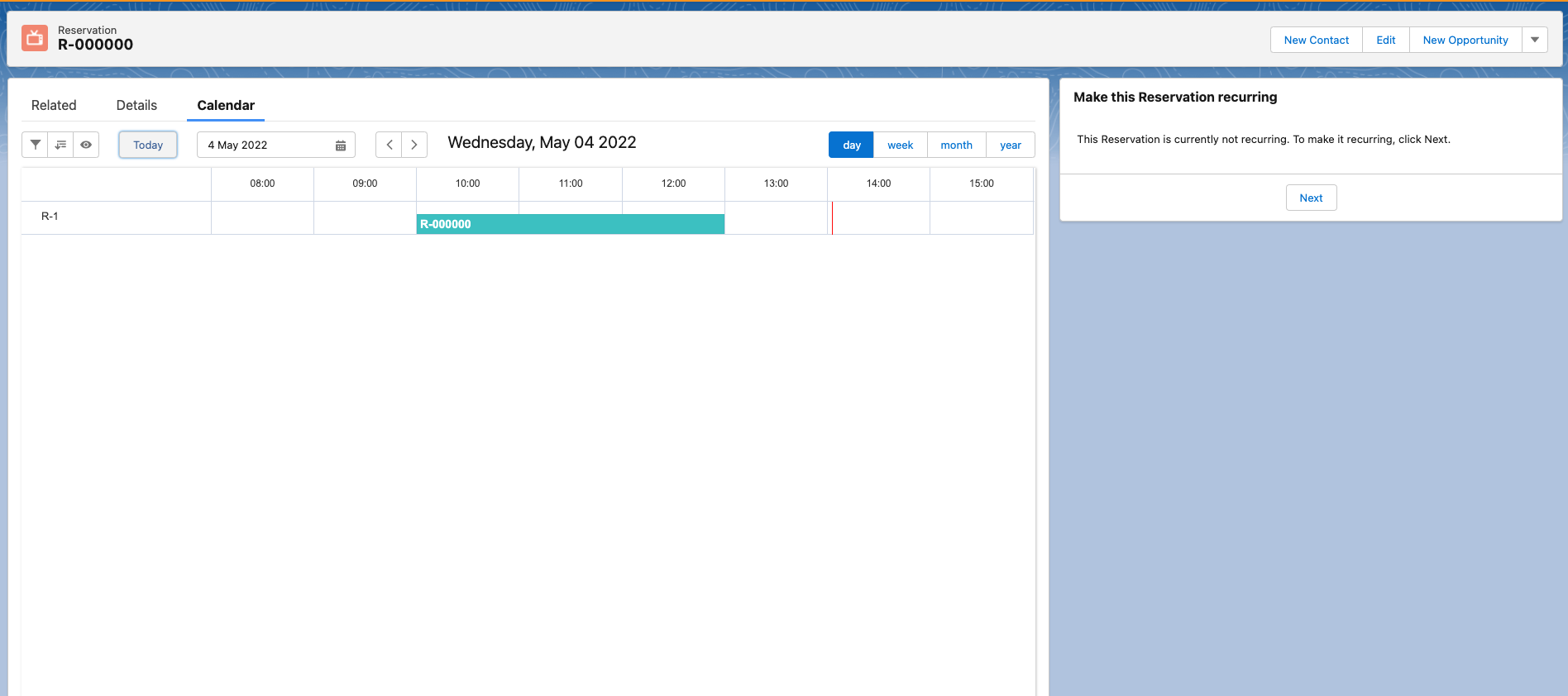Select the teal R-000000 reservation bar
The height and width of the screenshot is (696, 1568).
570,224
